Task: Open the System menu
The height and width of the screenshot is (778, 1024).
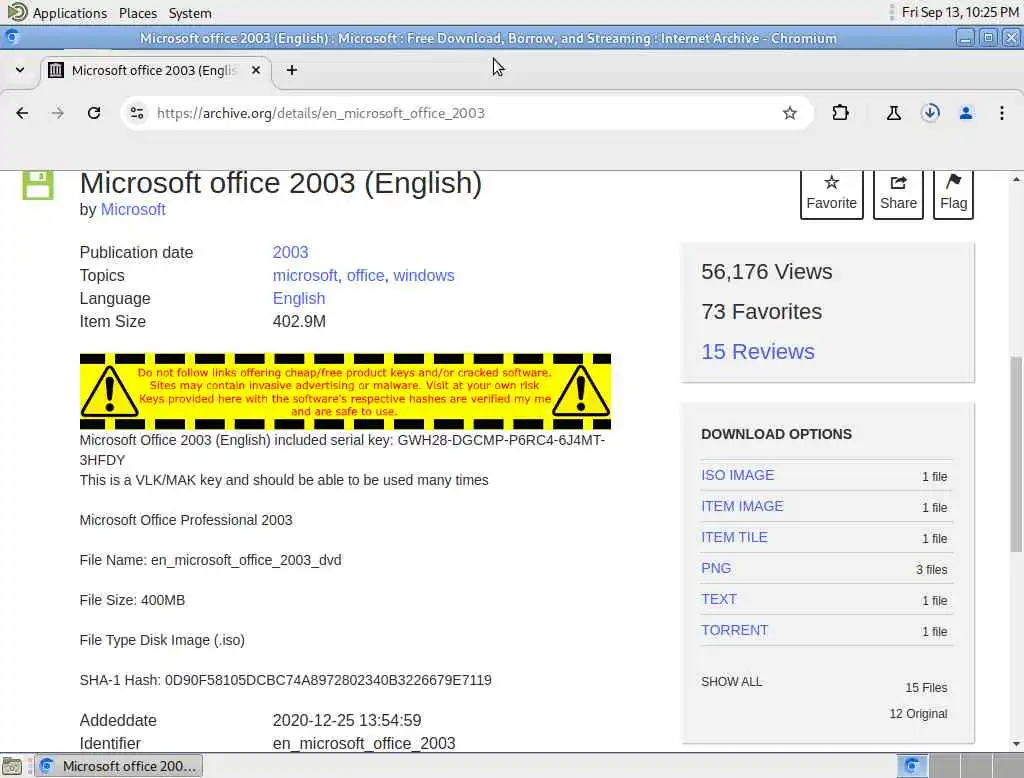Action: 190,13
